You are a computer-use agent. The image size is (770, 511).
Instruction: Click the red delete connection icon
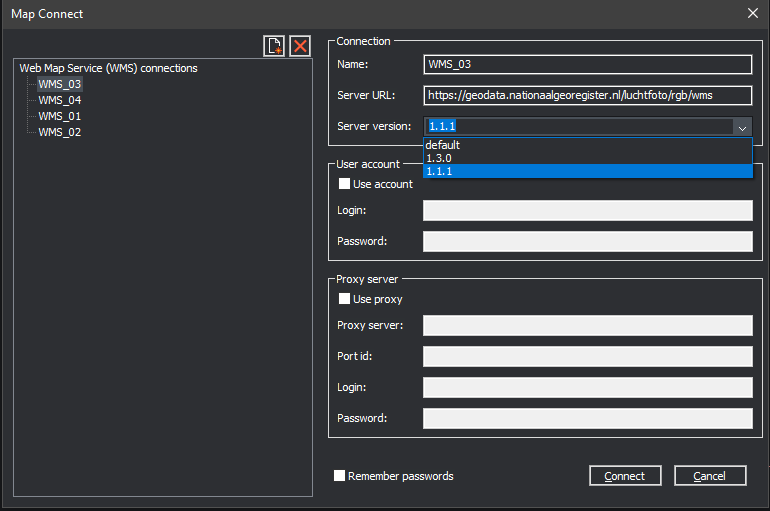300,46
